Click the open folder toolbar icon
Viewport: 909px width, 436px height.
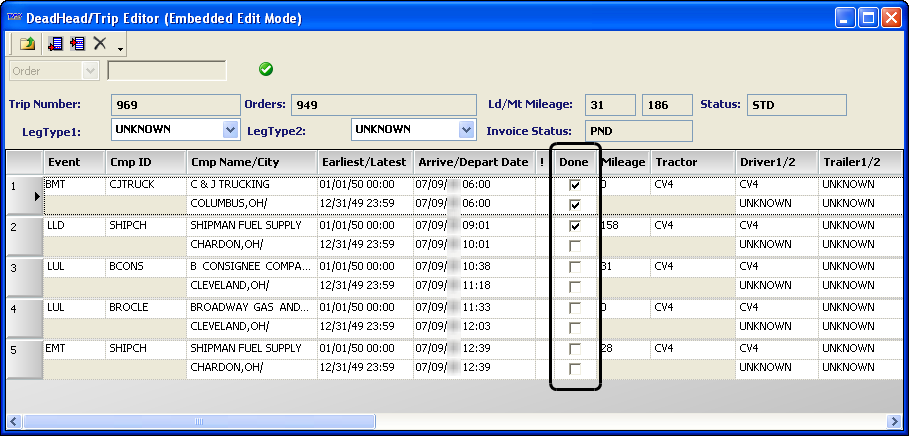pyautogui.click(x=27, y=43)
